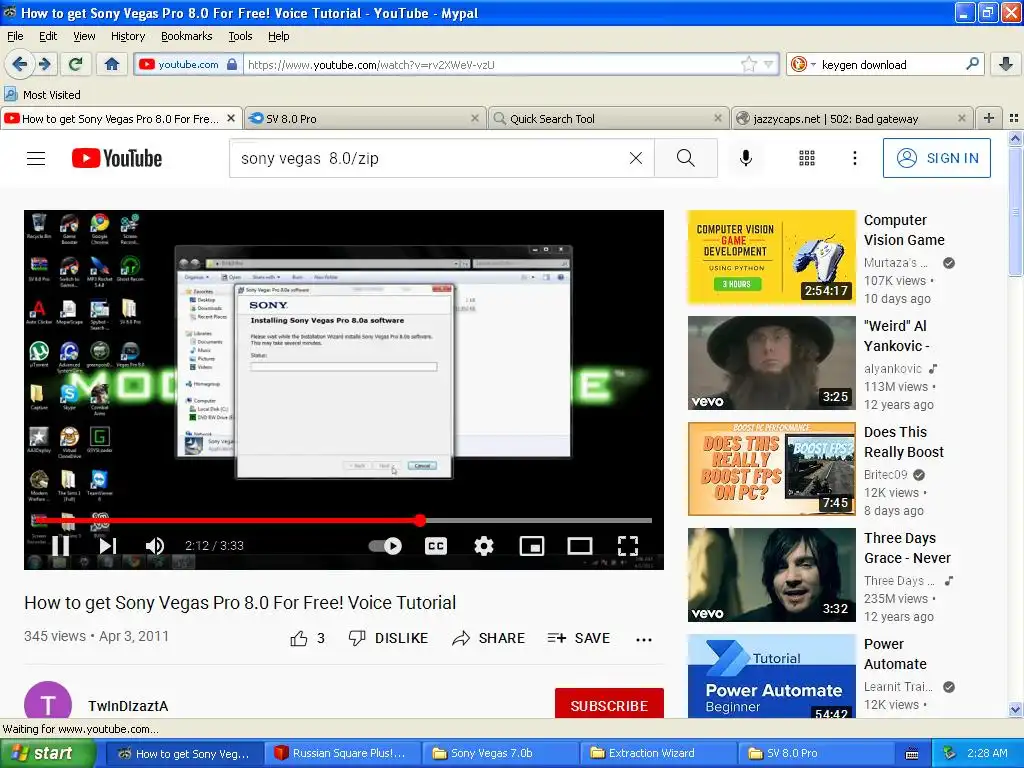Open a new browser tab

click(989, 118)
